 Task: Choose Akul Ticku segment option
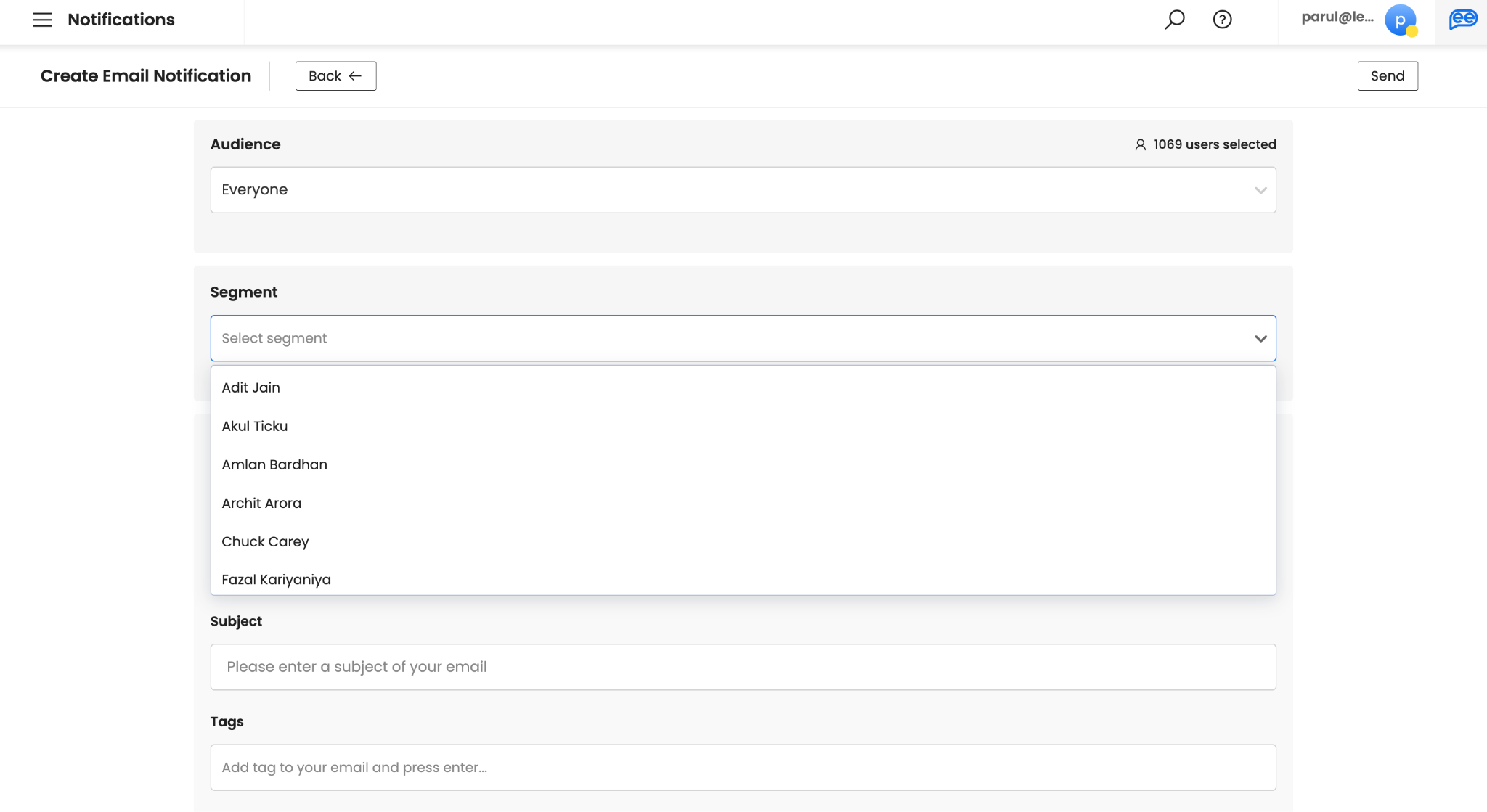pos(254,426)
